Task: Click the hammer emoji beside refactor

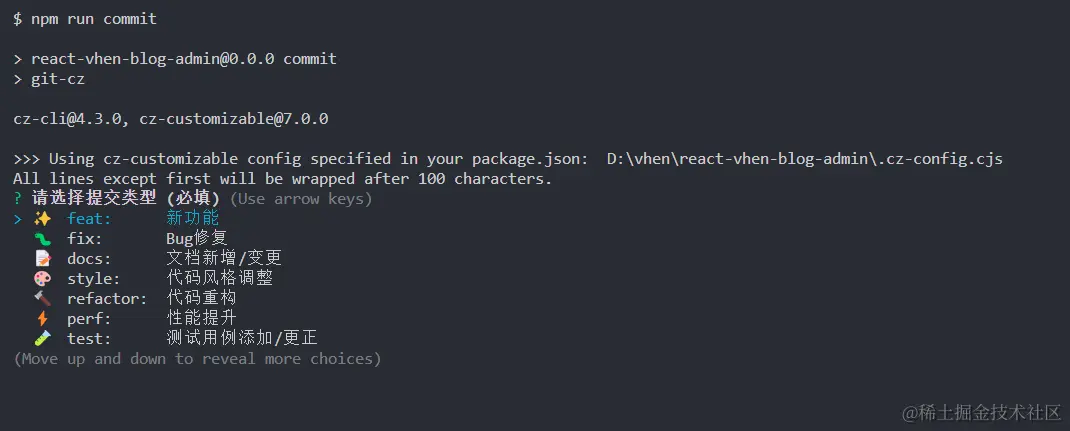Action: coord(42,299)
